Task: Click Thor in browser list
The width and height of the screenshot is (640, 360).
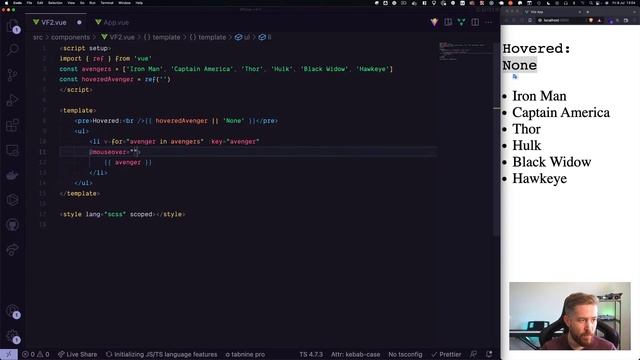Action: [527, 129]
